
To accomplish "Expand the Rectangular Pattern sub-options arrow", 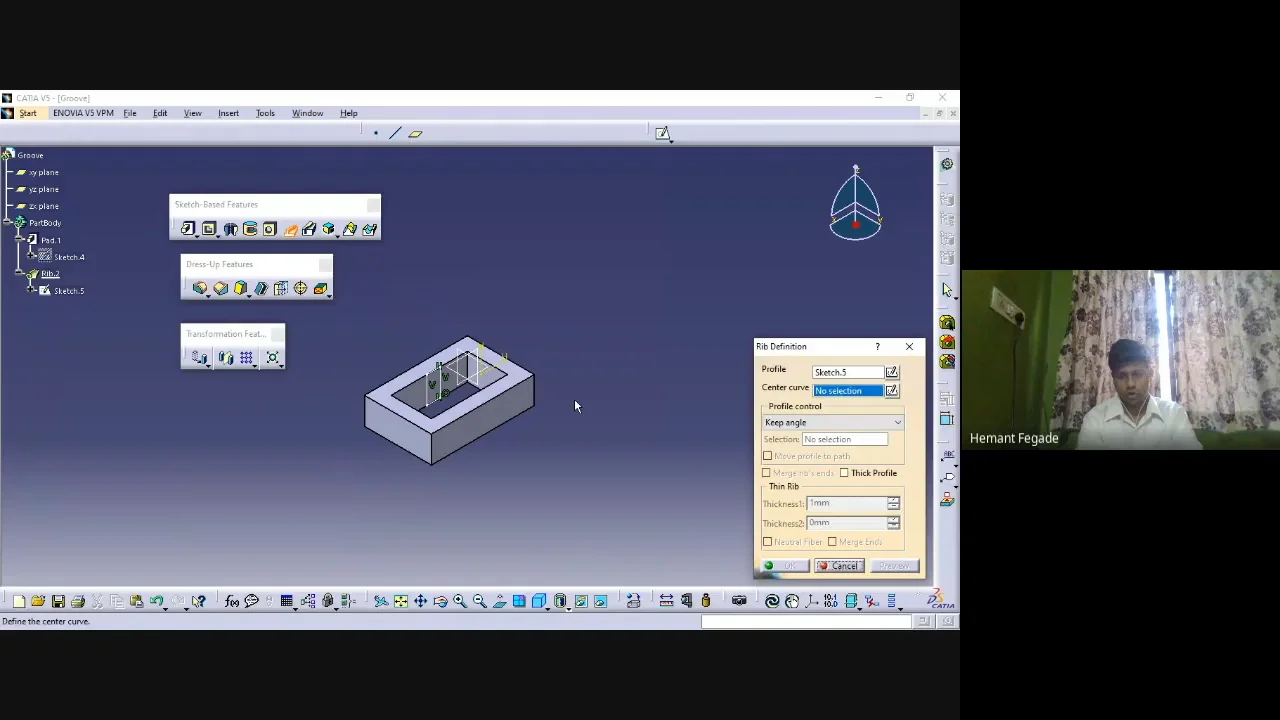I will pyautogui.click(x=254, y=365).
